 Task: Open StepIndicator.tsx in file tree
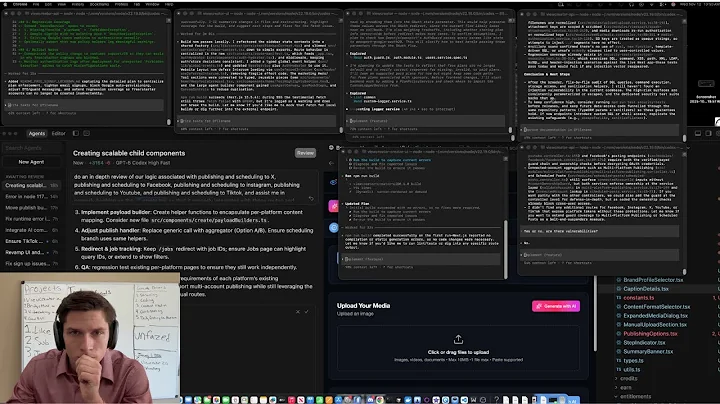[x=644, y=342]
